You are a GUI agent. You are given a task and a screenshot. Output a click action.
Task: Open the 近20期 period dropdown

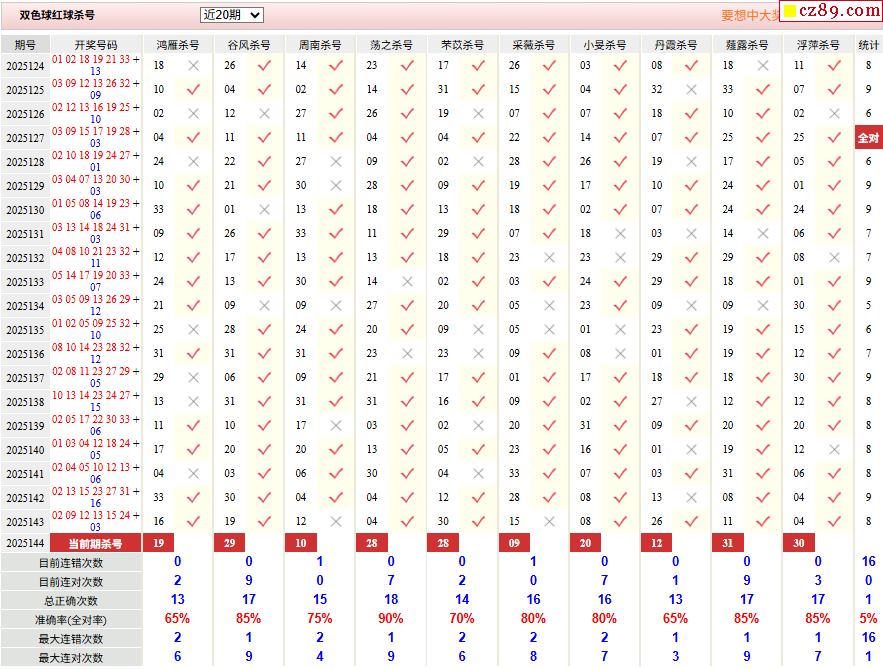click(x=231, y=15)
